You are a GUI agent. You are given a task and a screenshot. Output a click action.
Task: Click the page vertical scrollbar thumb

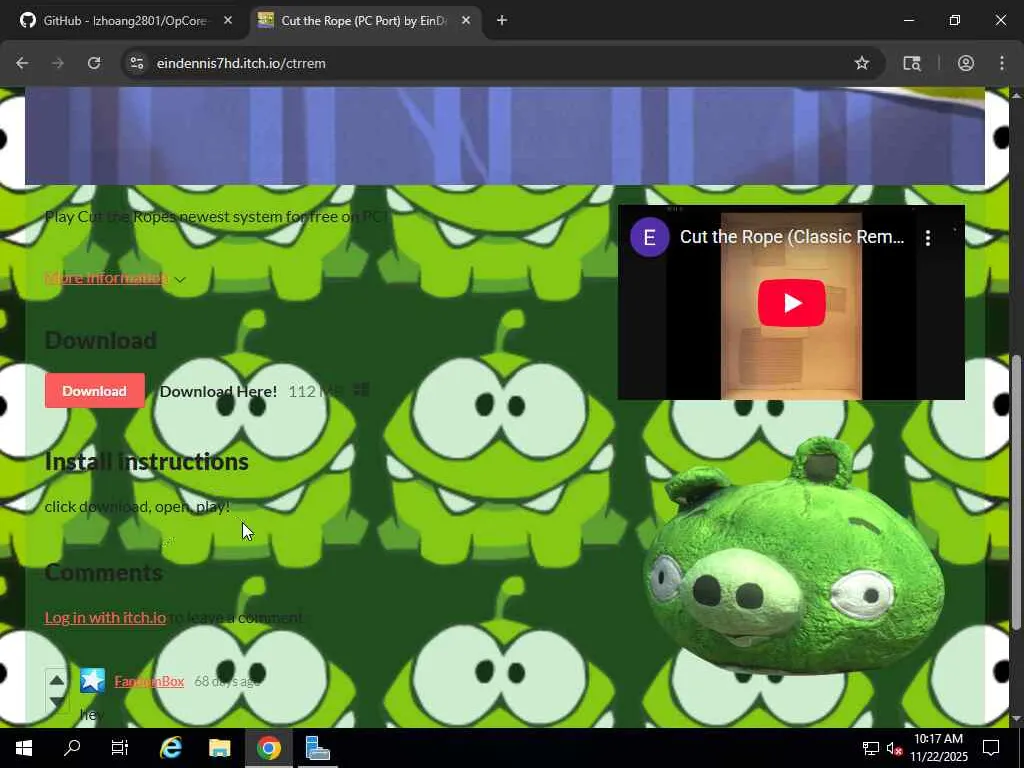1016,493
